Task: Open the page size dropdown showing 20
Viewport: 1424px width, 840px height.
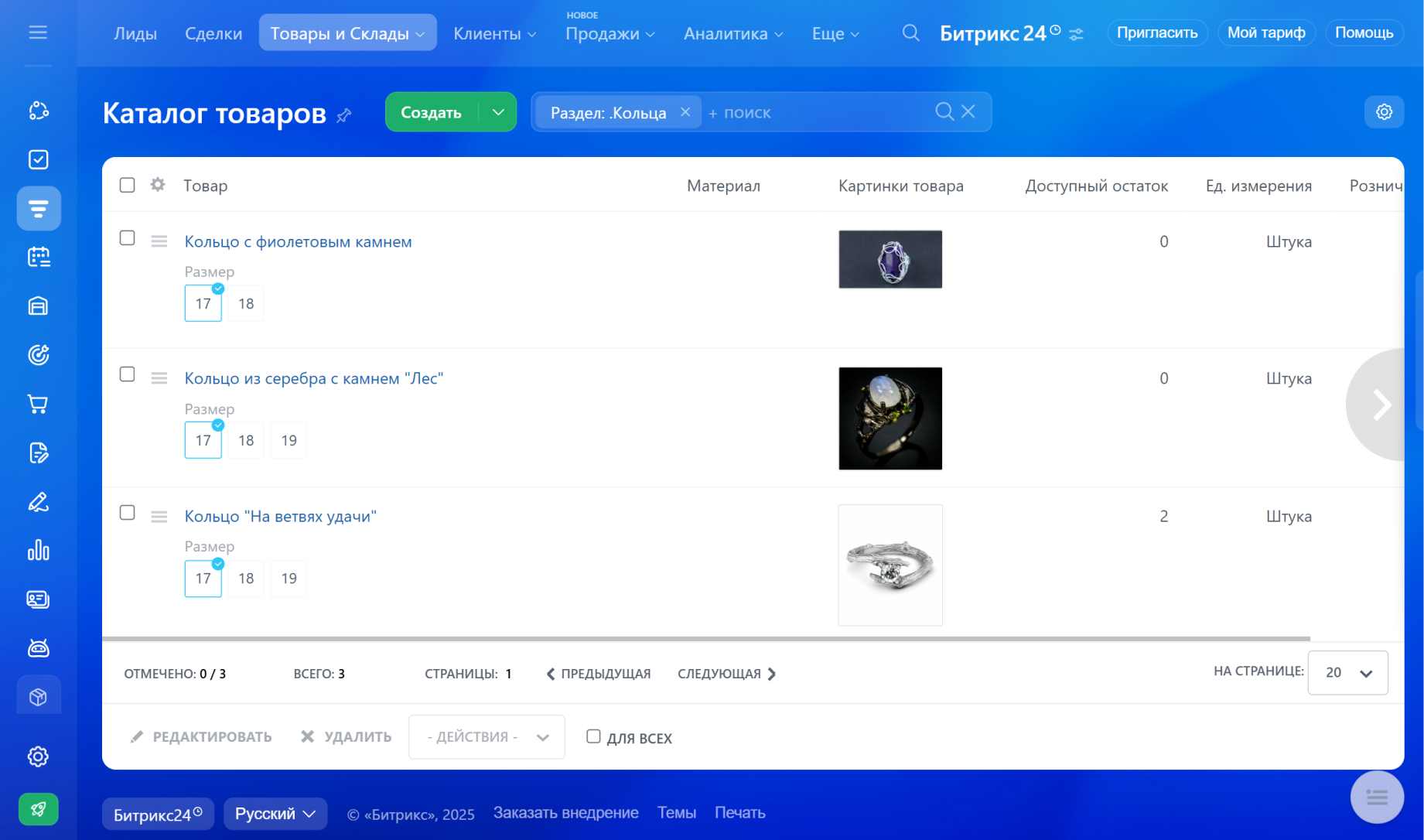Action: click(1347, 673)
